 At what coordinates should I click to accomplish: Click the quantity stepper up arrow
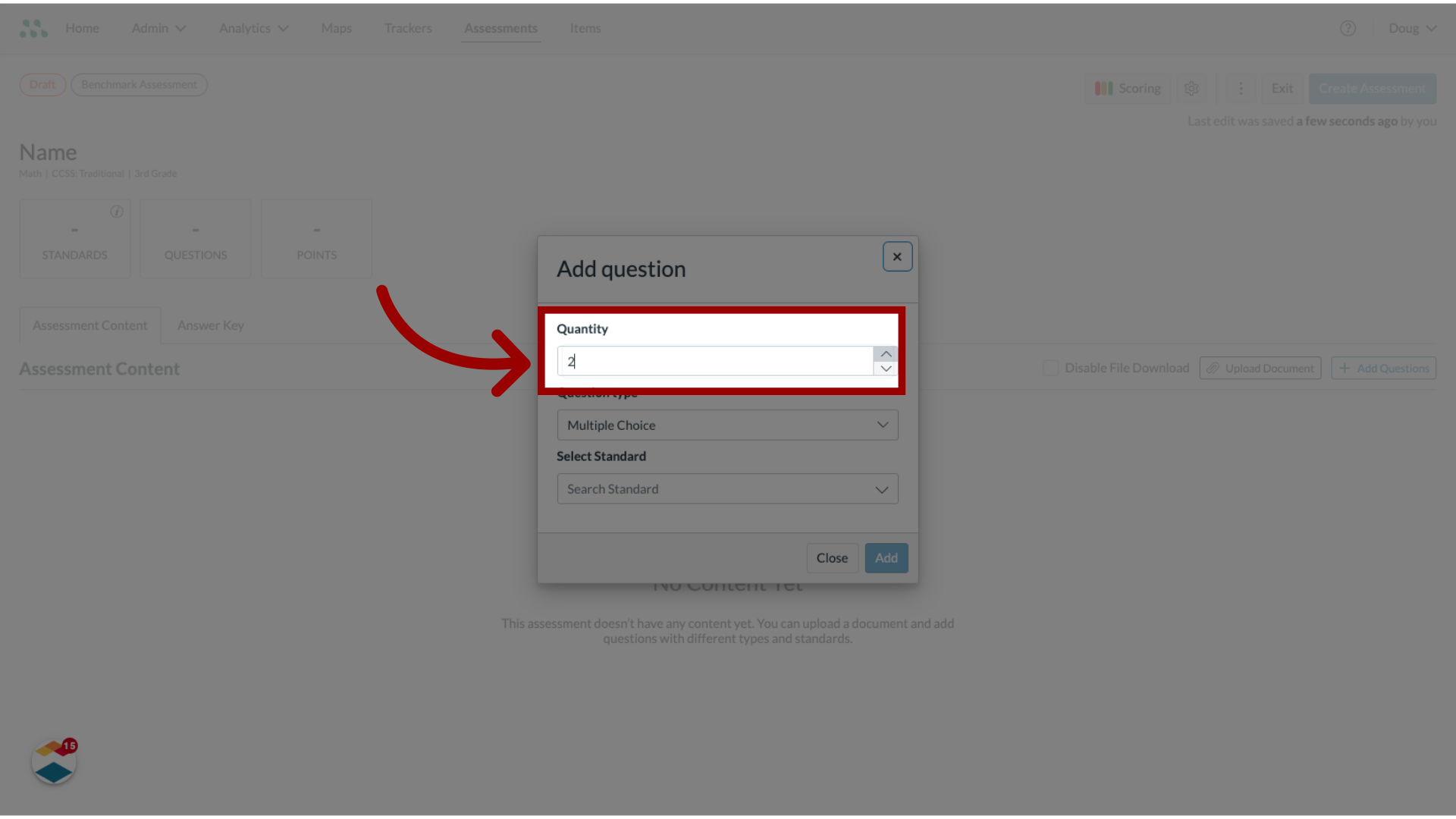(885, 354)
